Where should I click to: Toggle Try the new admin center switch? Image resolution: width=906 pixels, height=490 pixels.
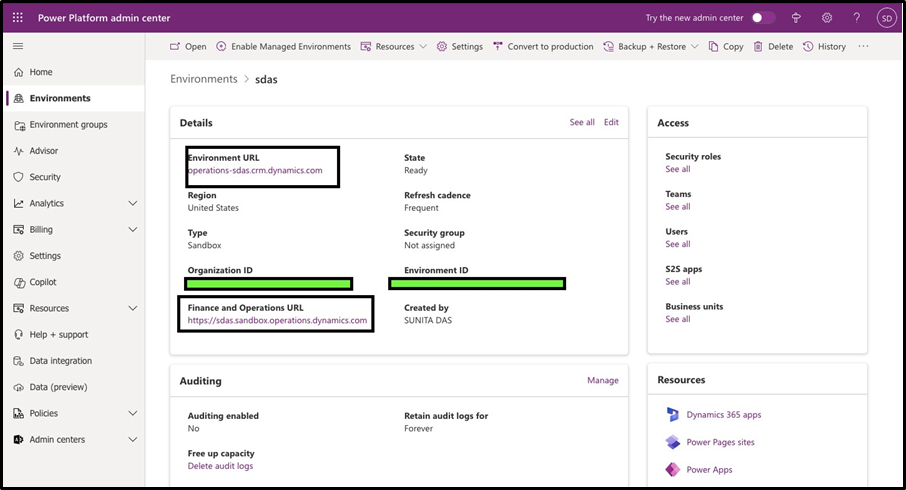point(763,18)
